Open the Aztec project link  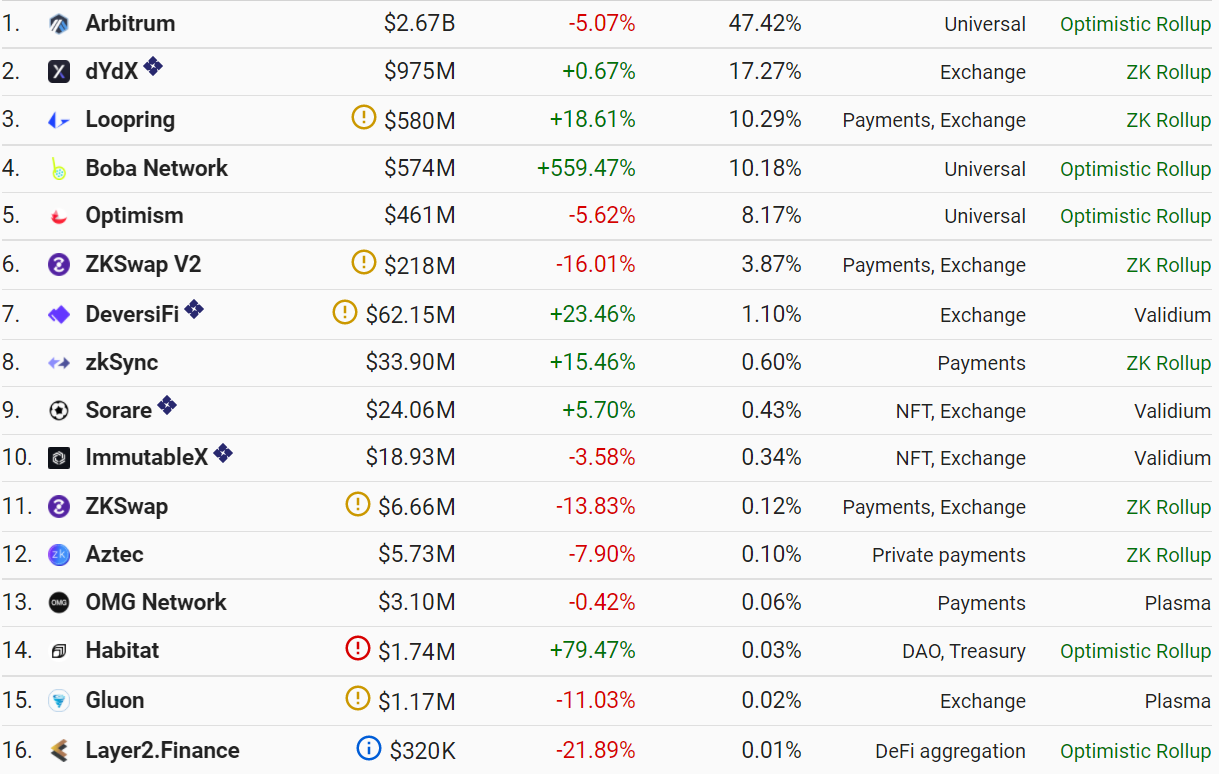115,554
